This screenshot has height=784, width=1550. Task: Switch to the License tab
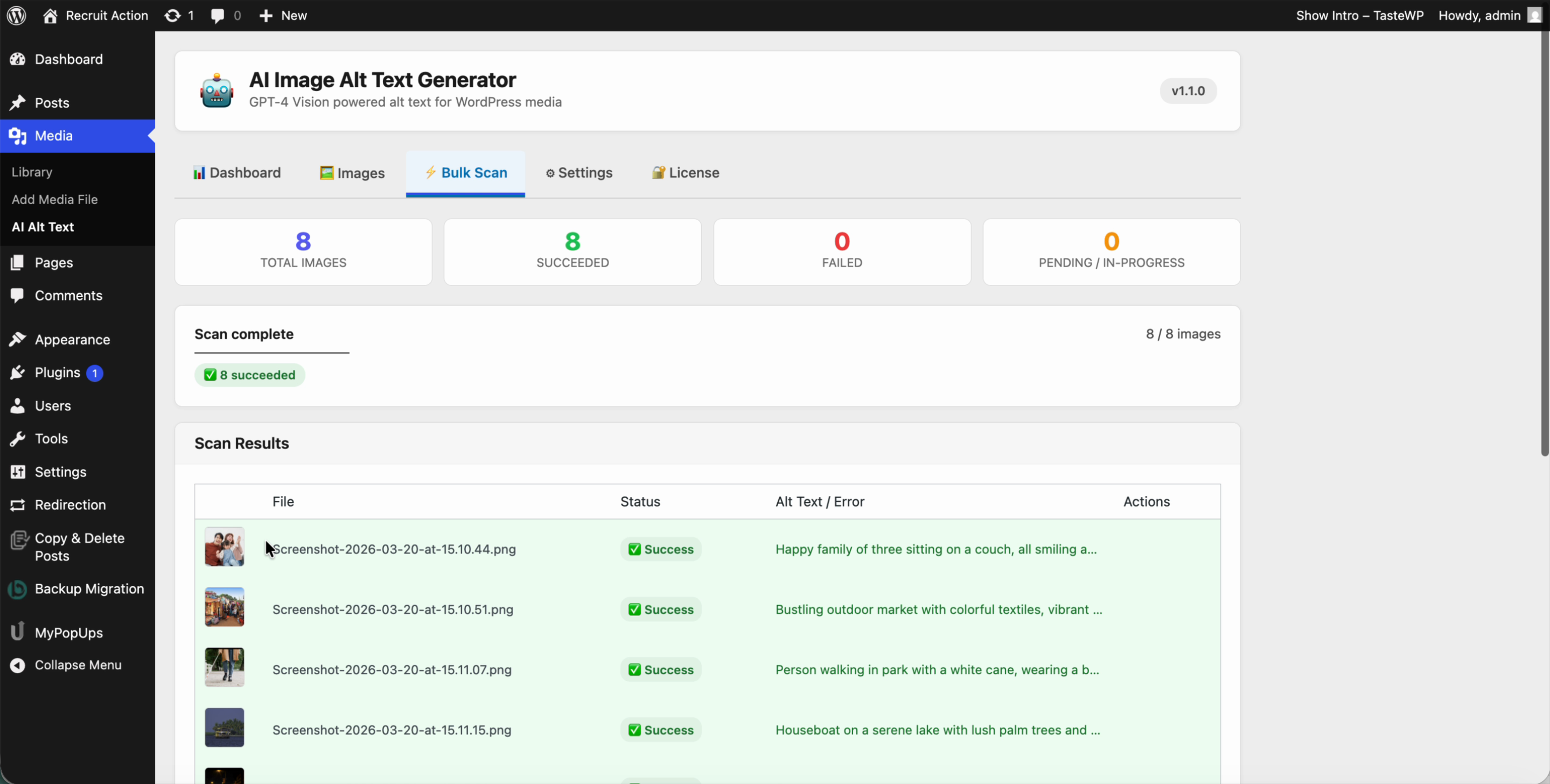686,173
